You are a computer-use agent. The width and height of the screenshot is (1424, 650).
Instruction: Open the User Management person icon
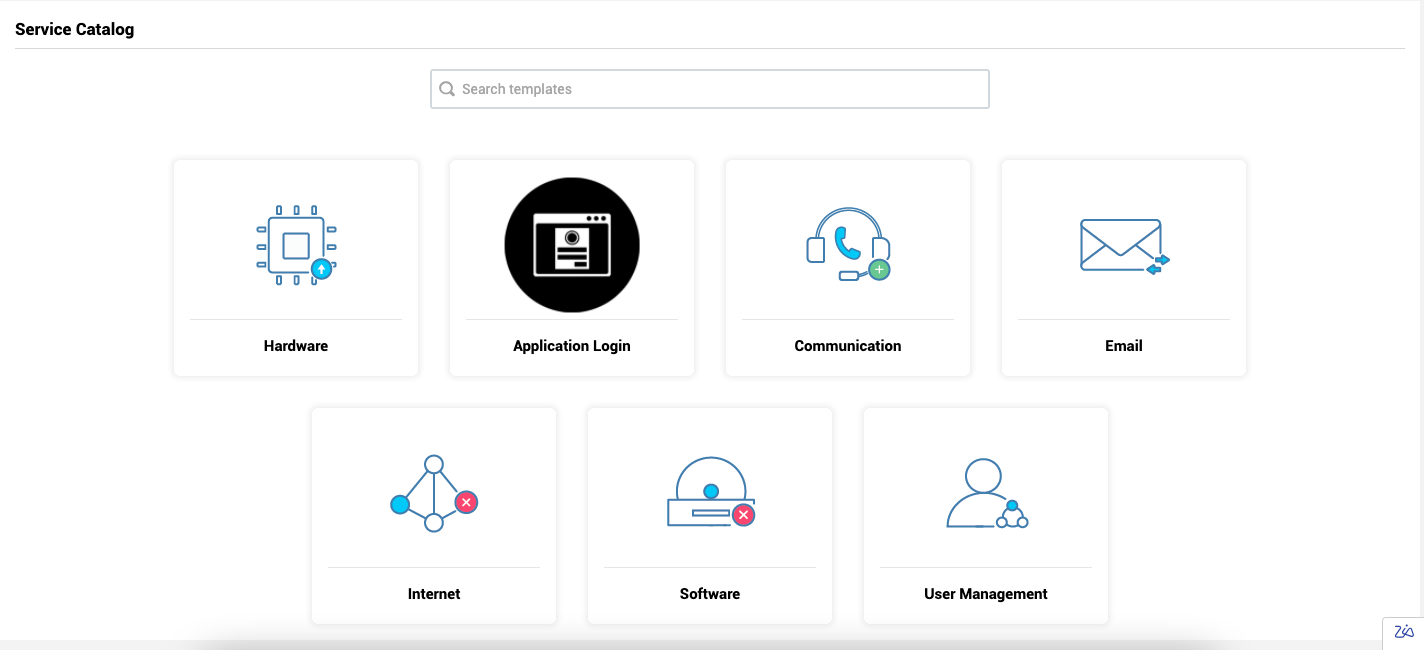(985, 492)
